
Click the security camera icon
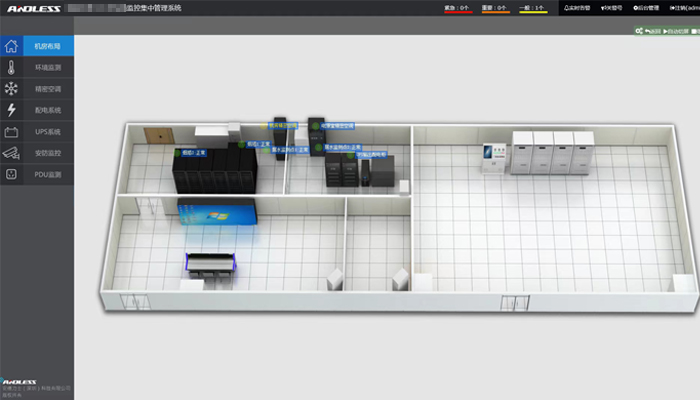pyautogui.click(x=11, y=153)
